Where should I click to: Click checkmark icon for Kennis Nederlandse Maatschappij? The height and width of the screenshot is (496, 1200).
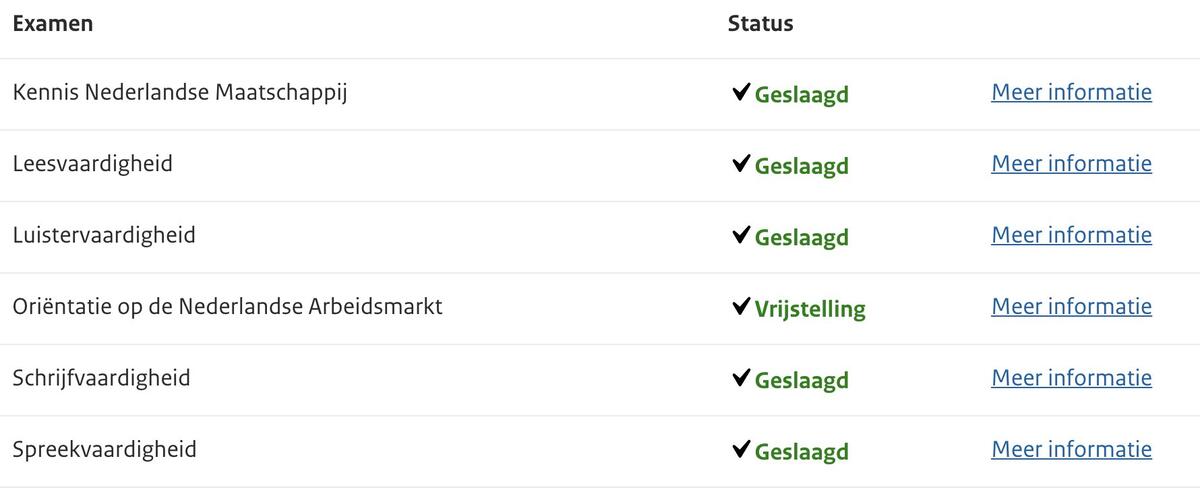741,93
